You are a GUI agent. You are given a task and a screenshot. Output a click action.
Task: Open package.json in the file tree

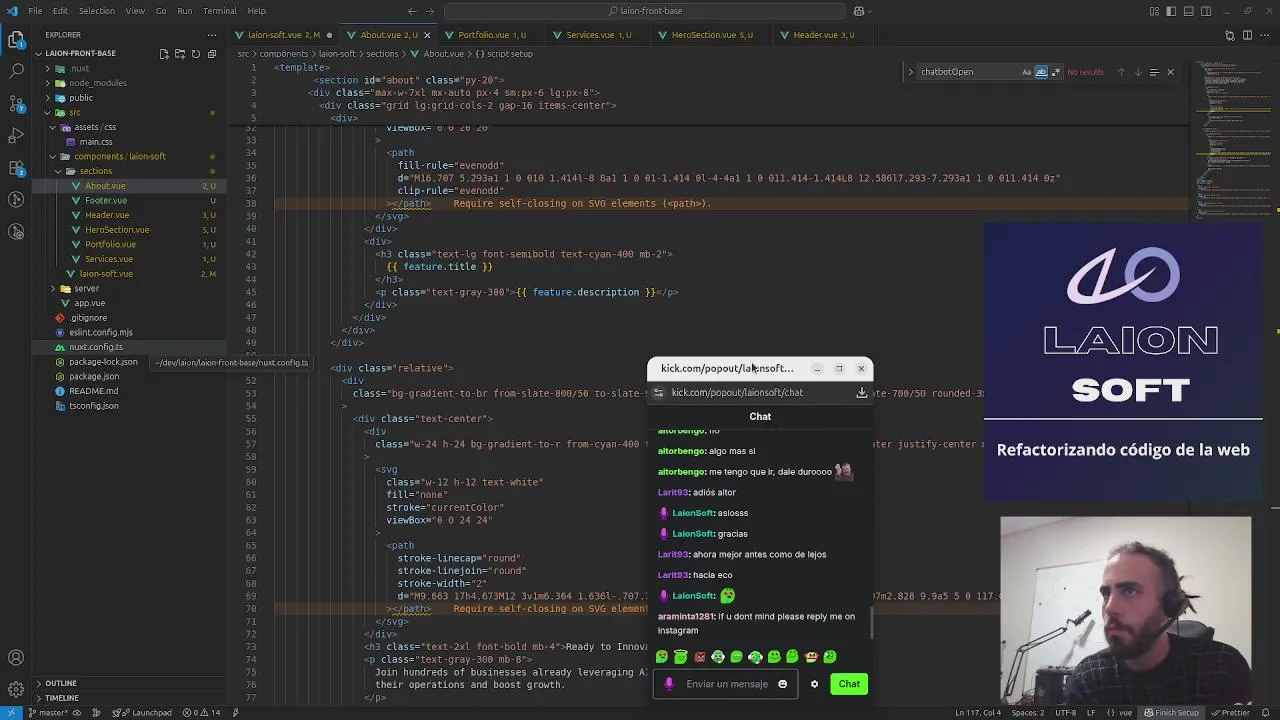[94, 376]
